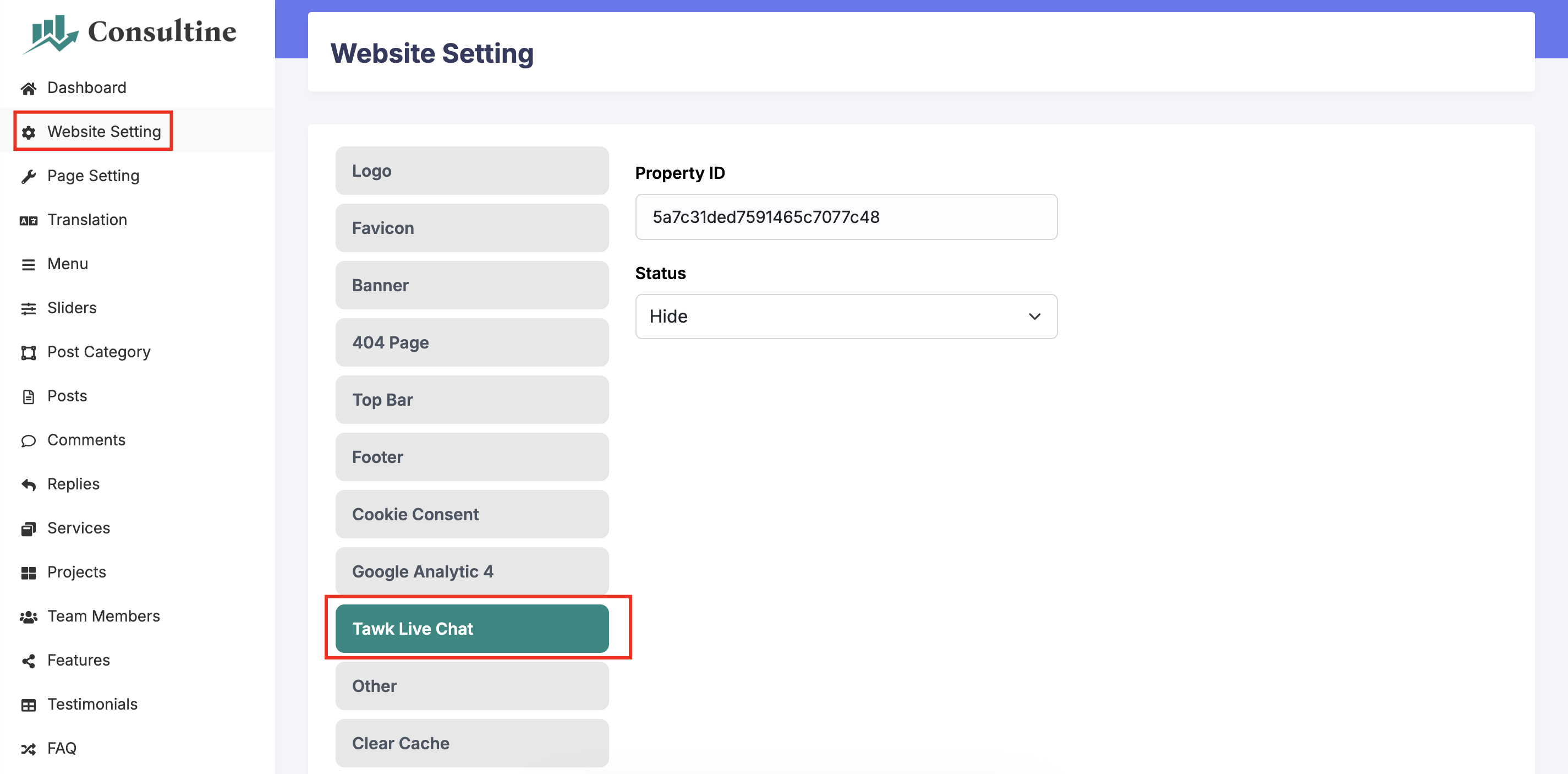Click the Website Setting gear icon
Viewport: 1568px width, 774px height.
(28, 132)
